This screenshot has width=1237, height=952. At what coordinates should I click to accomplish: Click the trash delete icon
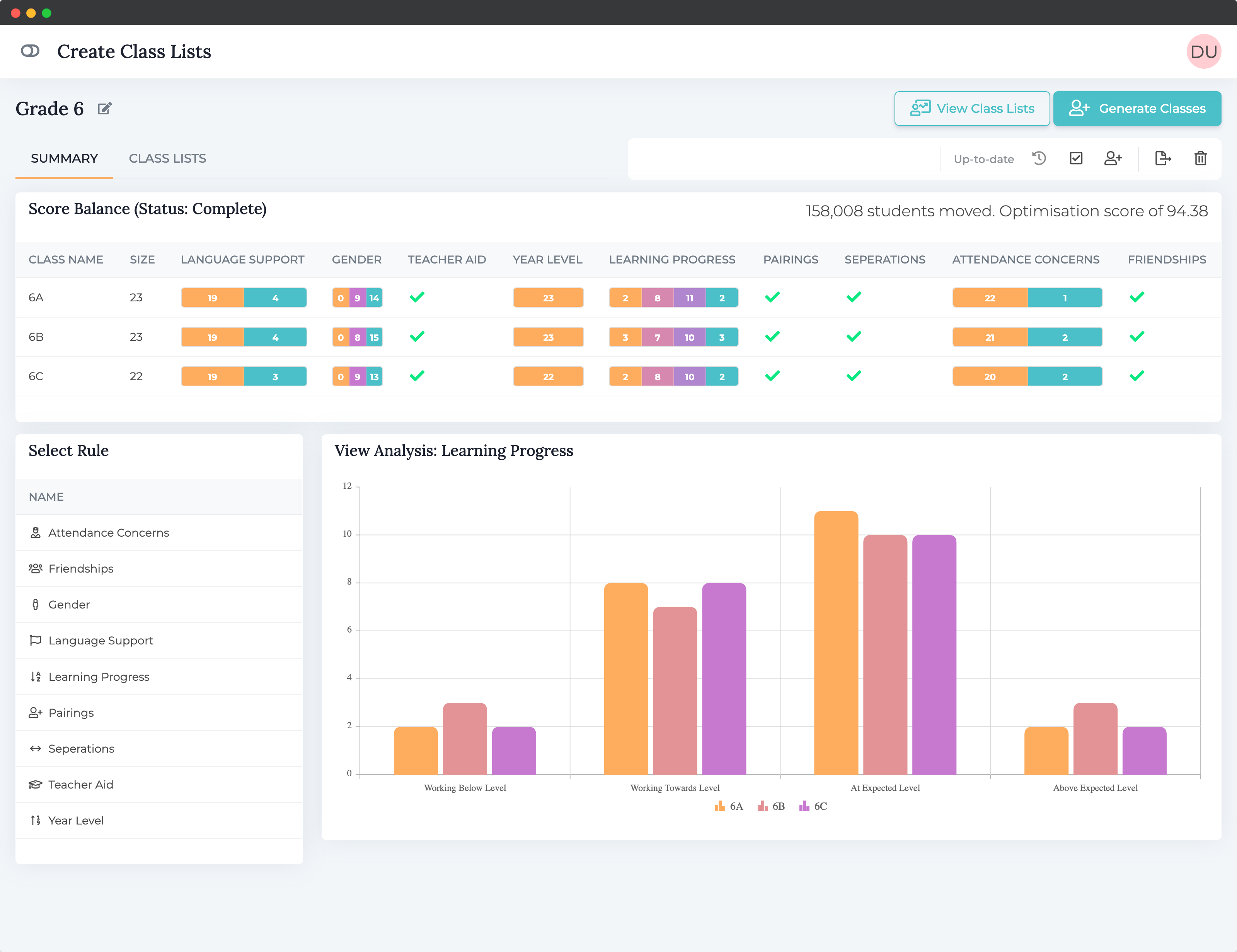1200,158
